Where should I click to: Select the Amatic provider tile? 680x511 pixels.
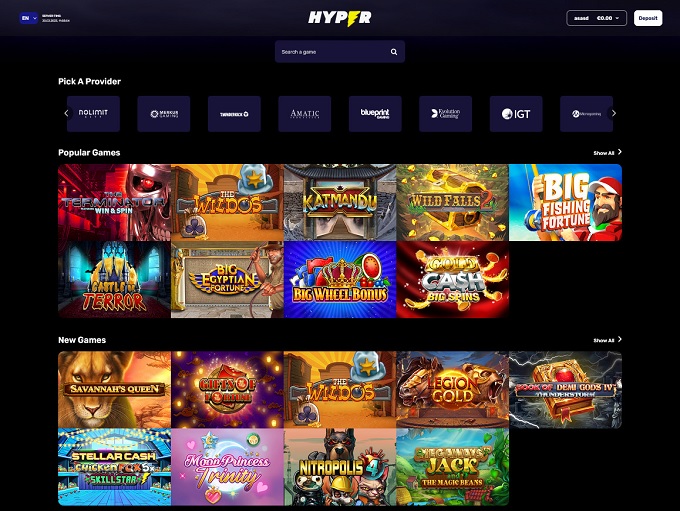click(x=304, y=114)
